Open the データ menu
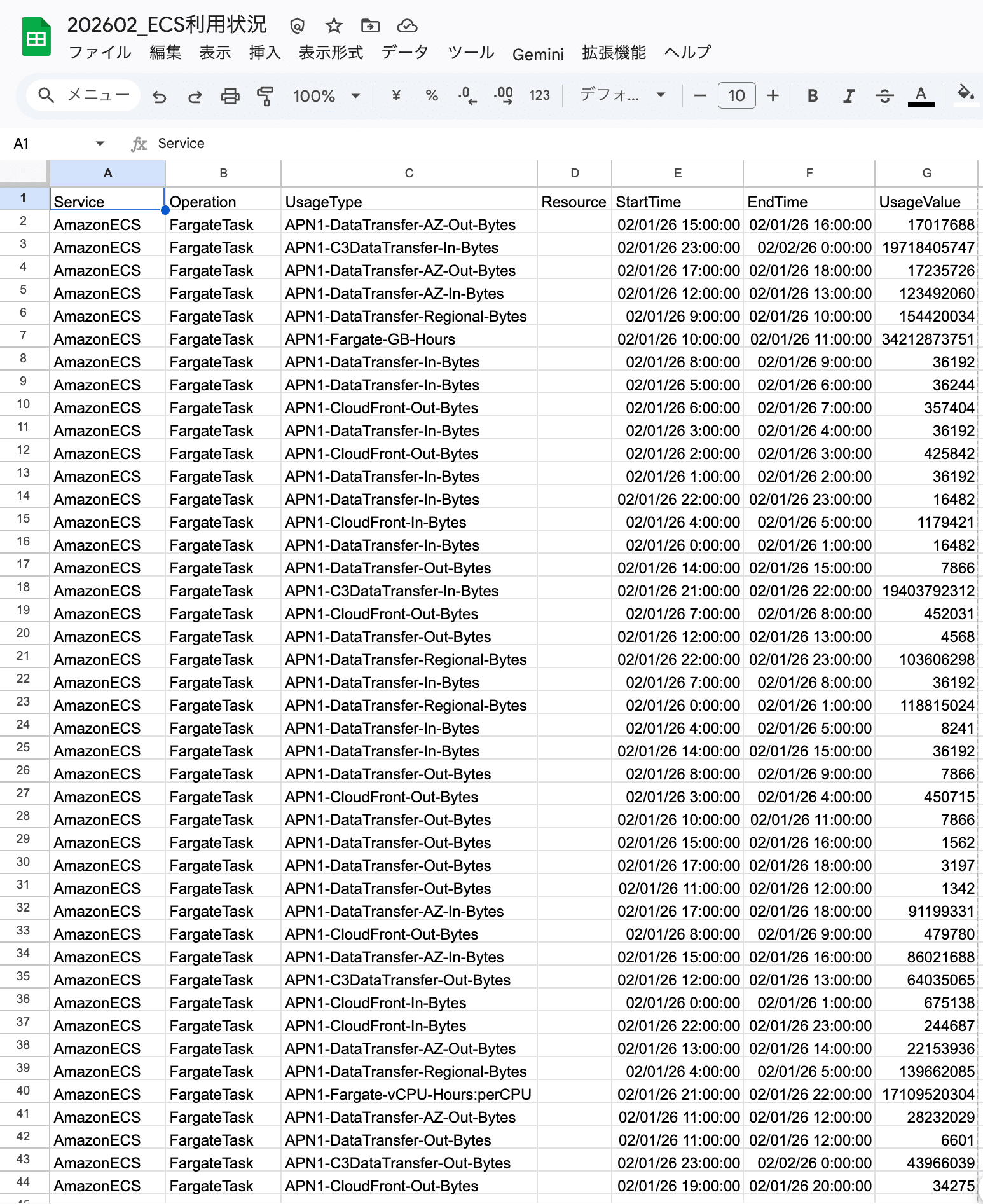 [x=404, y=53]
